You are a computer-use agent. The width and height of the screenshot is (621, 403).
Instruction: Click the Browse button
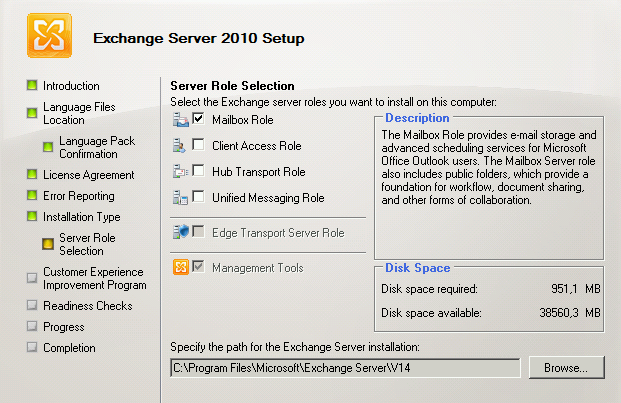566,368
